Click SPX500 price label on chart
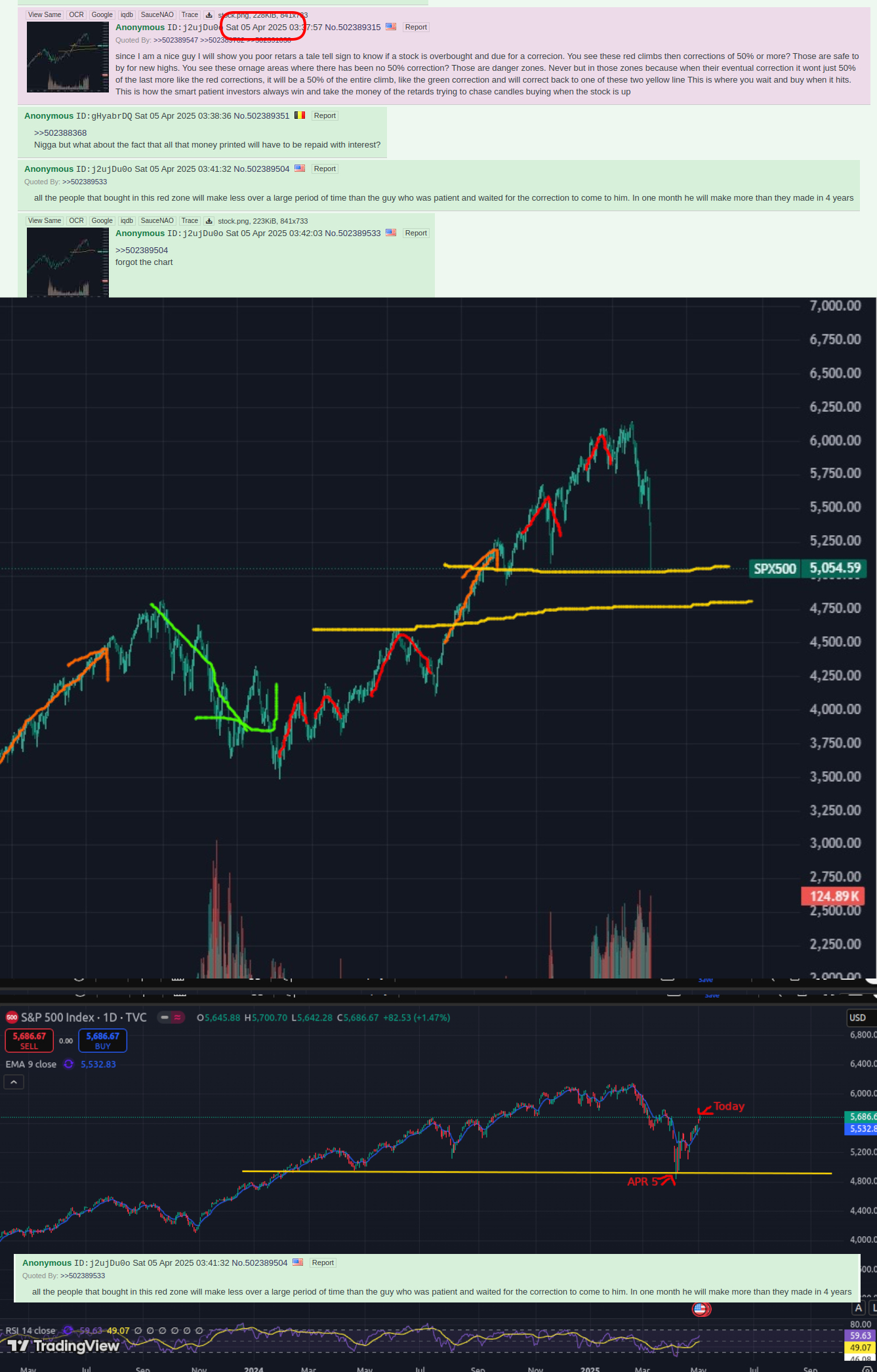This screenshot has width=877, height=1372. (775, 569)
